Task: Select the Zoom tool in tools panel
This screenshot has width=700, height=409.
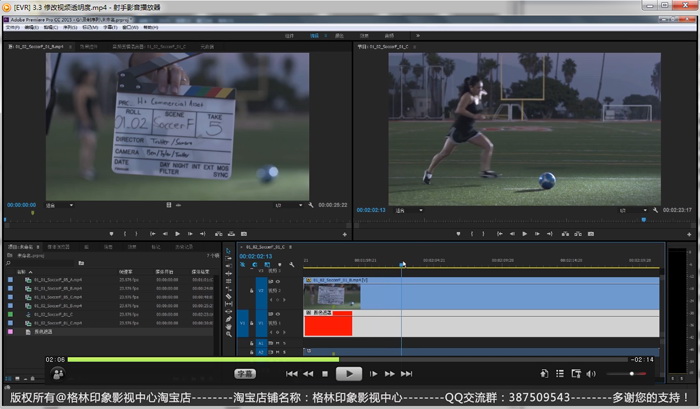Action: pos(228,334)
